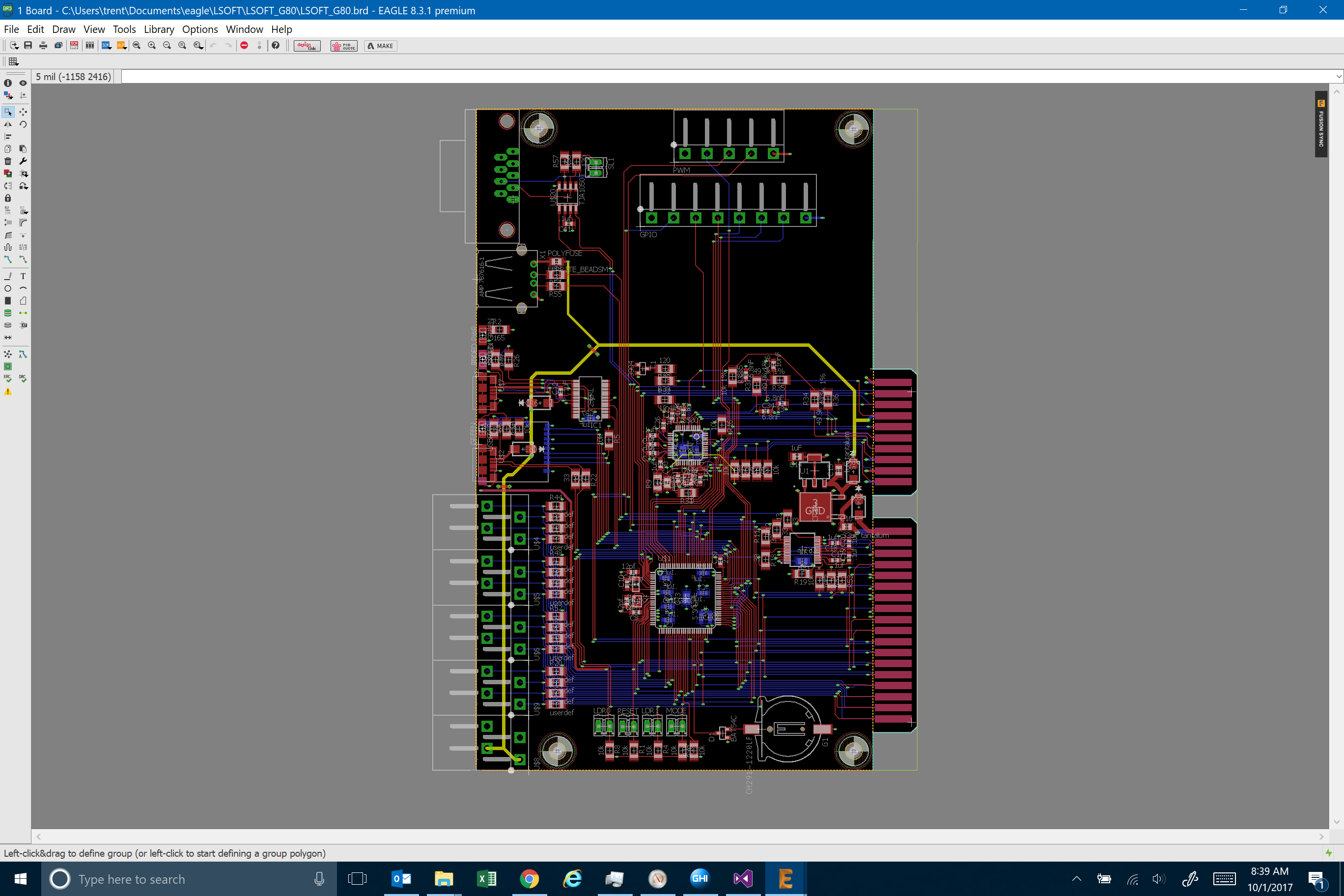Open the Help question mark icon

(276, 46)
